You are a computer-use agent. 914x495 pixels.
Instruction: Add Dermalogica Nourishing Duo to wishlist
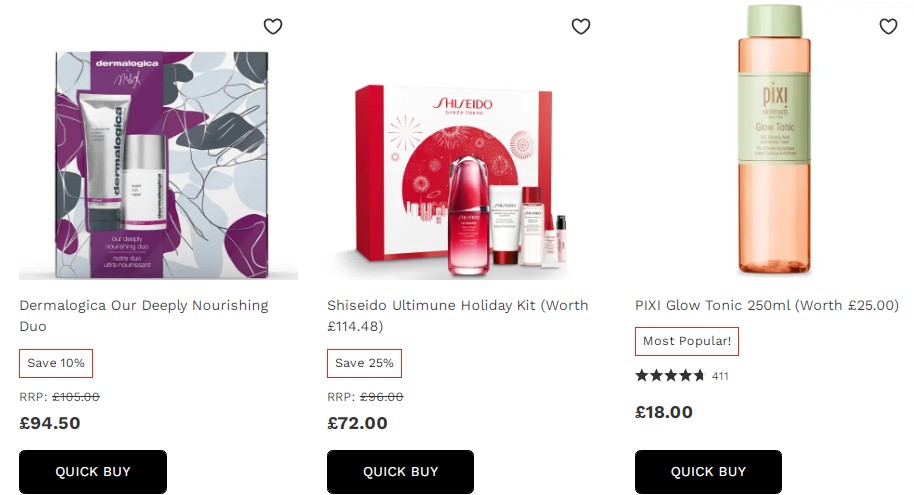coord(273,26)
